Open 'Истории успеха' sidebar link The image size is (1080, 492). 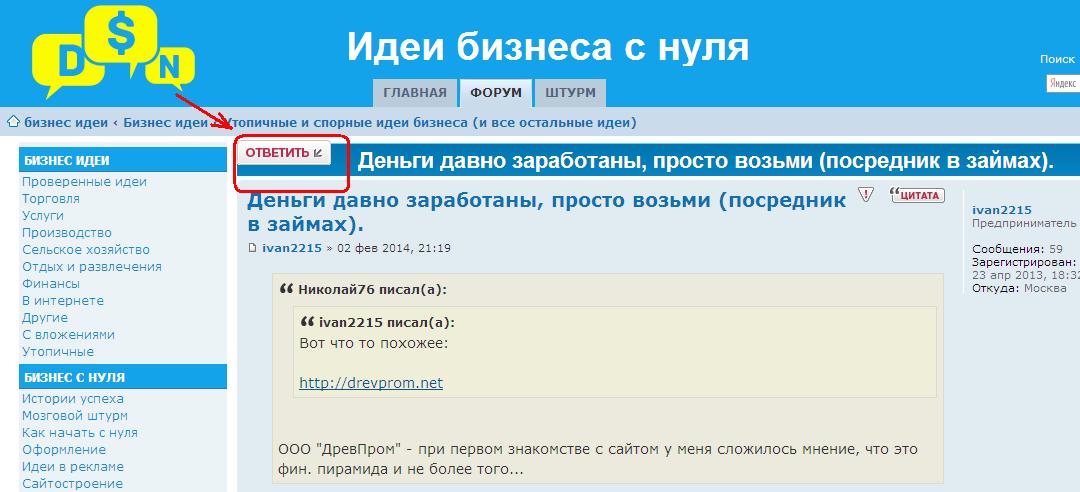click(73, 398)
